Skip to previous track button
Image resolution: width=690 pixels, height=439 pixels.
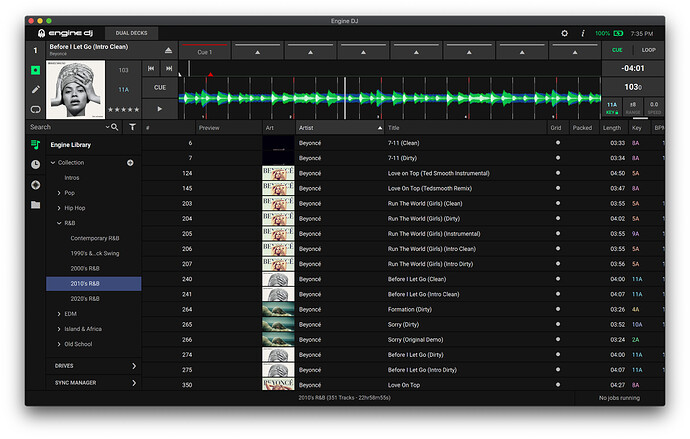151,68
